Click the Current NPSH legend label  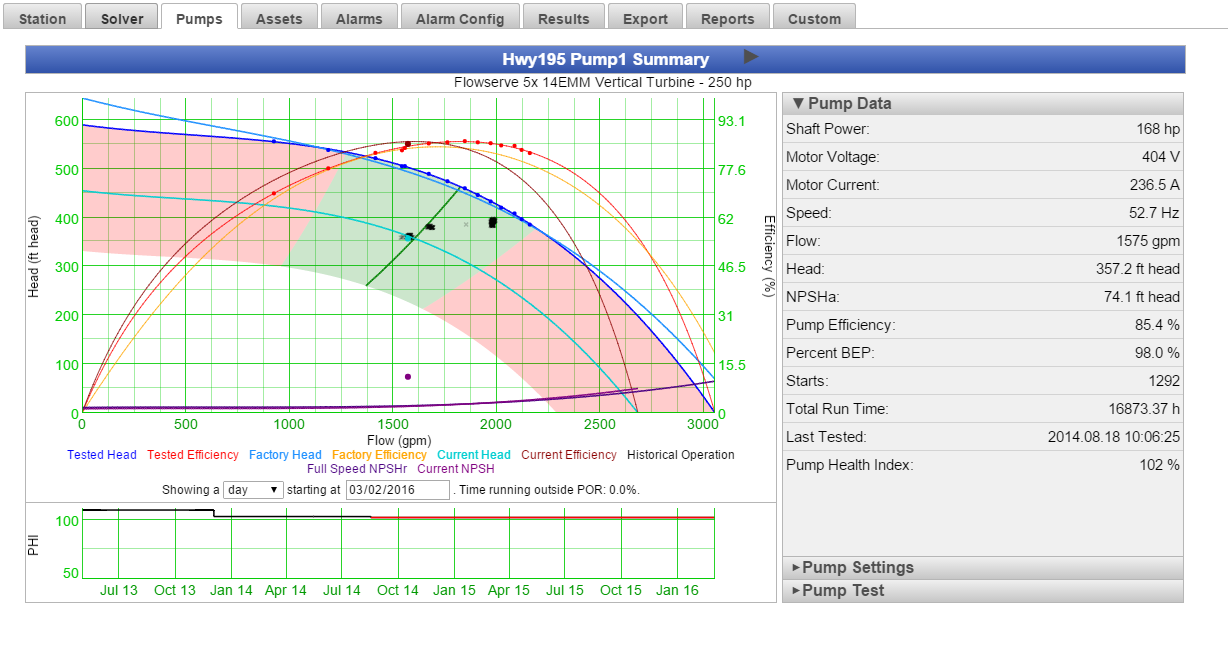tap(455, 468)
